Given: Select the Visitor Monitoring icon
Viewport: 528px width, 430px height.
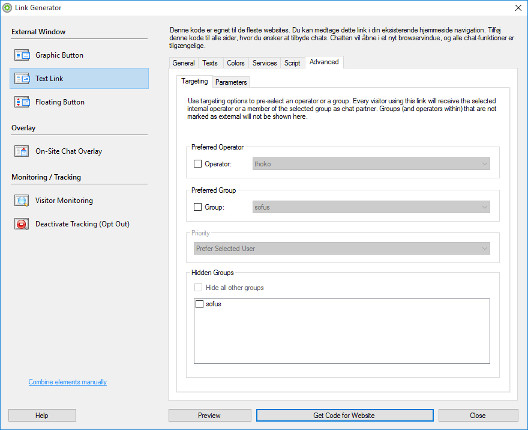Looking at the screenshot, I should point(22,200).
